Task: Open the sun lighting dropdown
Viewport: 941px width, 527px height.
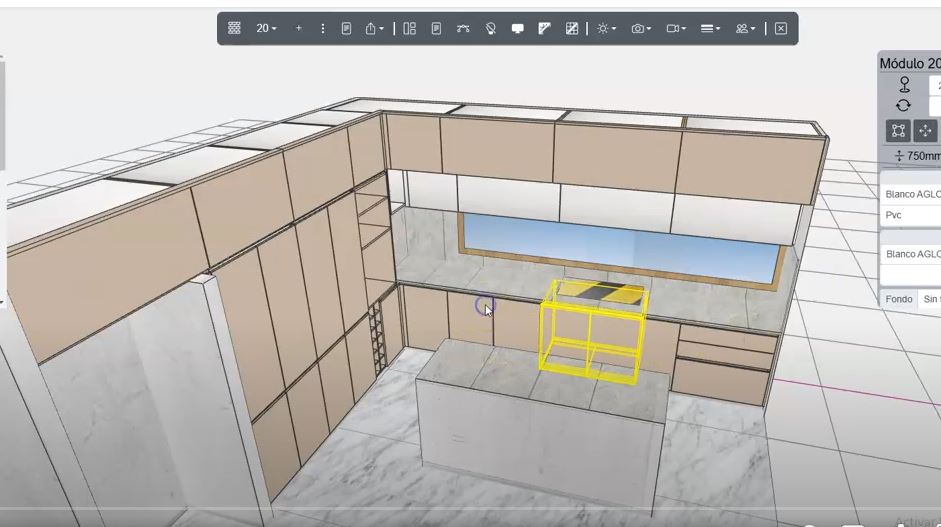Action: pos(606,29)
